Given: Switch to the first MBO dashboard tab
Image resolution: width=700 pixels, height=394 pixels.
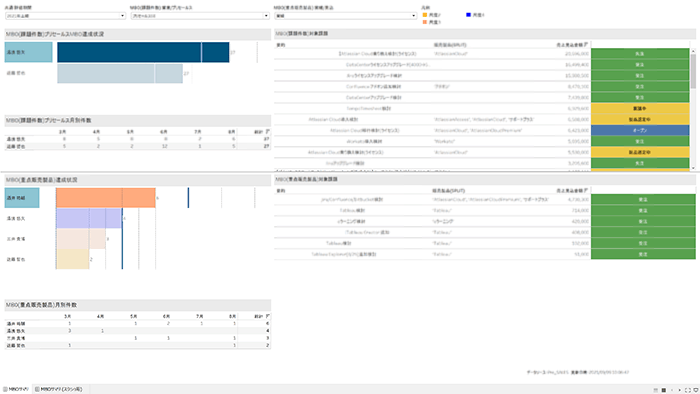Looking at the screenshot, I should click(16, 390).
